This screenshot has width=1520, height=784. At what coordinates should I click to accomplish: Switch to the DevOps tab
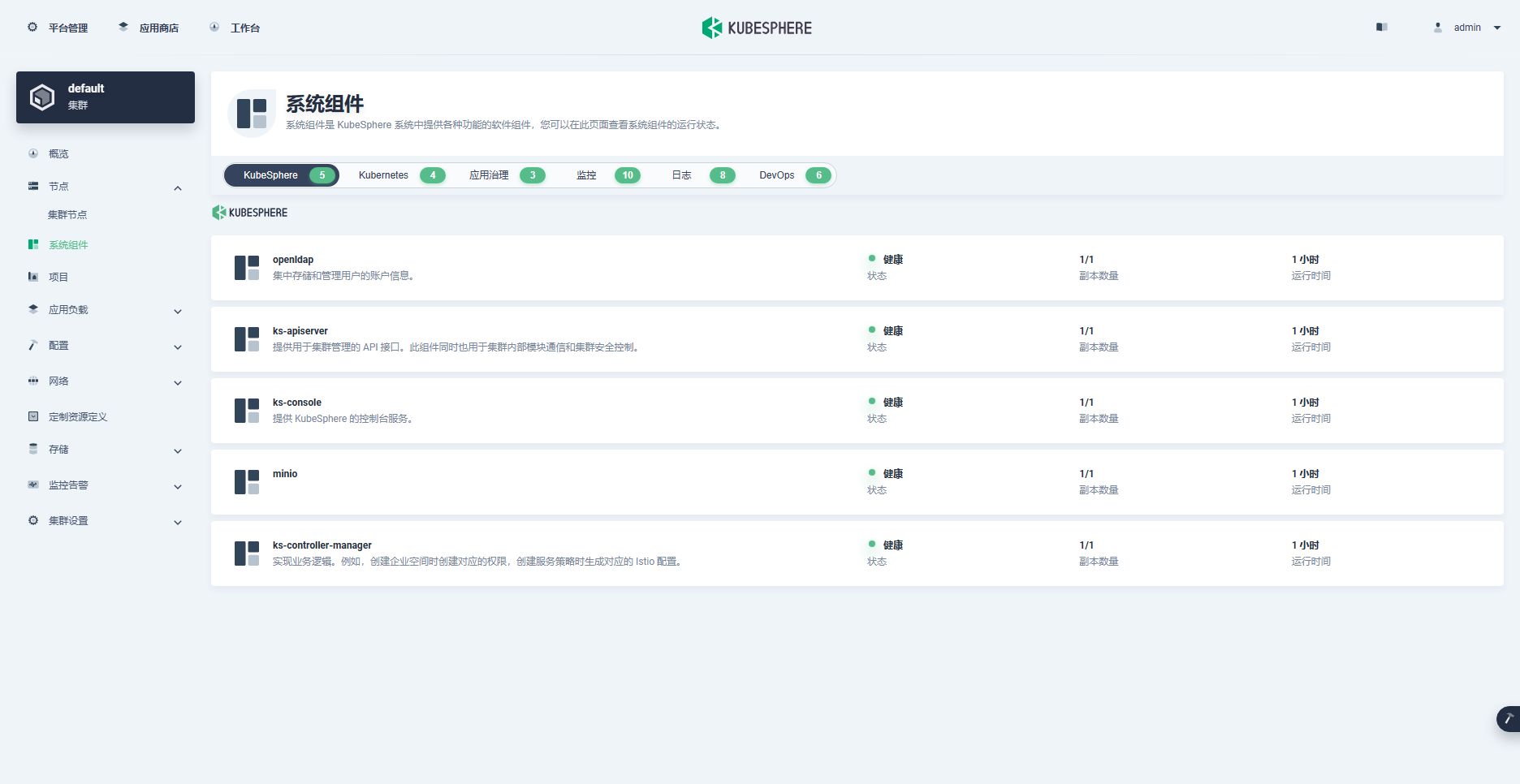[776, 174]
